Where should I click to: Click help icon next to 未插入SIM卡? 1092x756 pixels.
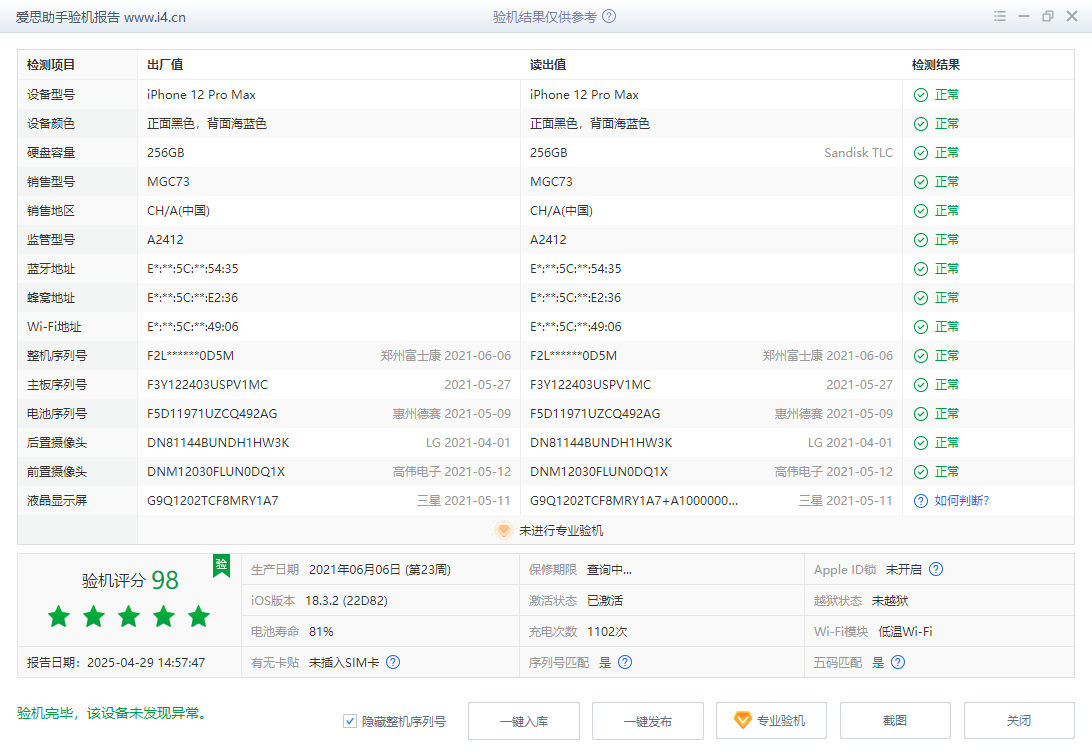pos(393,662)
